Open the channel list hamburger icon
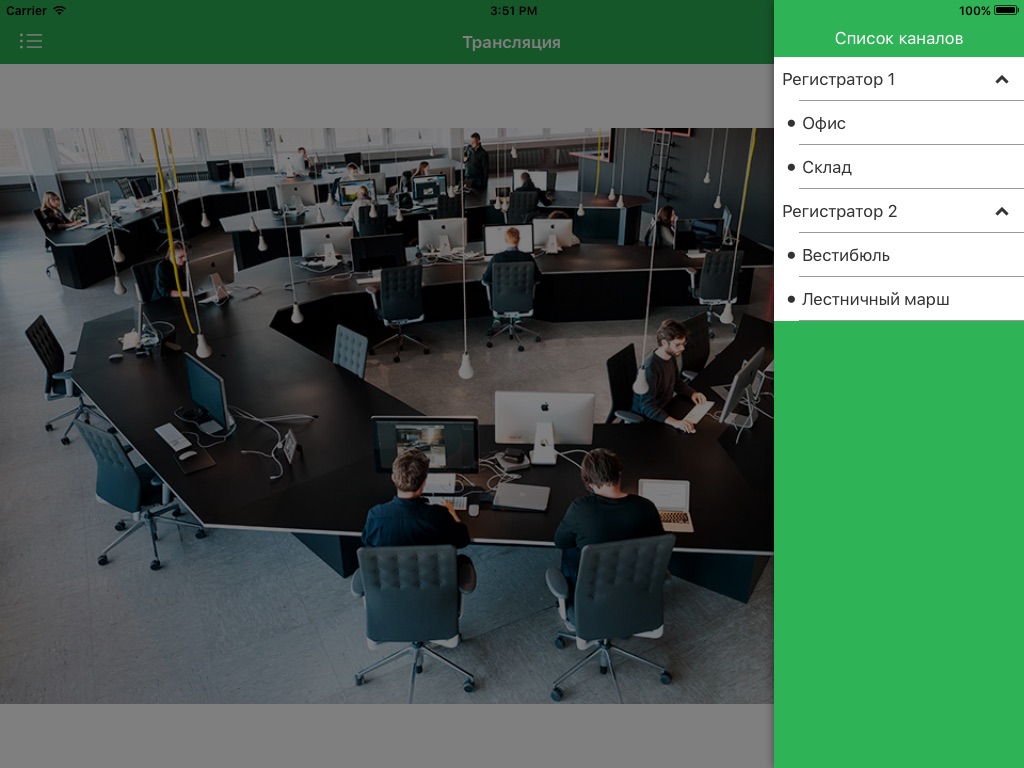The image size is (1024, 768). click(31, 41)
